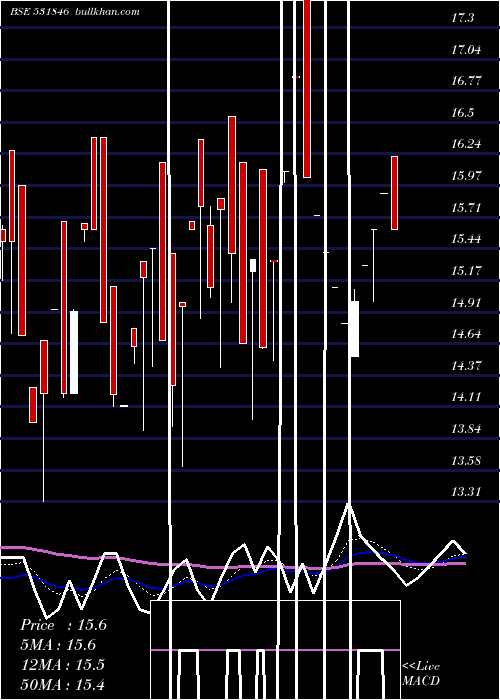The image size is (500, 700).
Task: Click the tall red candle extending past 17.3
Action: 307,89
